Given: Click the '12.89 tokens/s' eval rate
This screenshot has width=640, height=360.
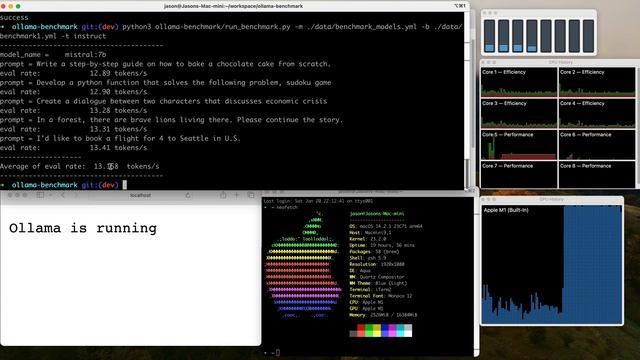Looking at the screenshot, I should click(118, 73).
